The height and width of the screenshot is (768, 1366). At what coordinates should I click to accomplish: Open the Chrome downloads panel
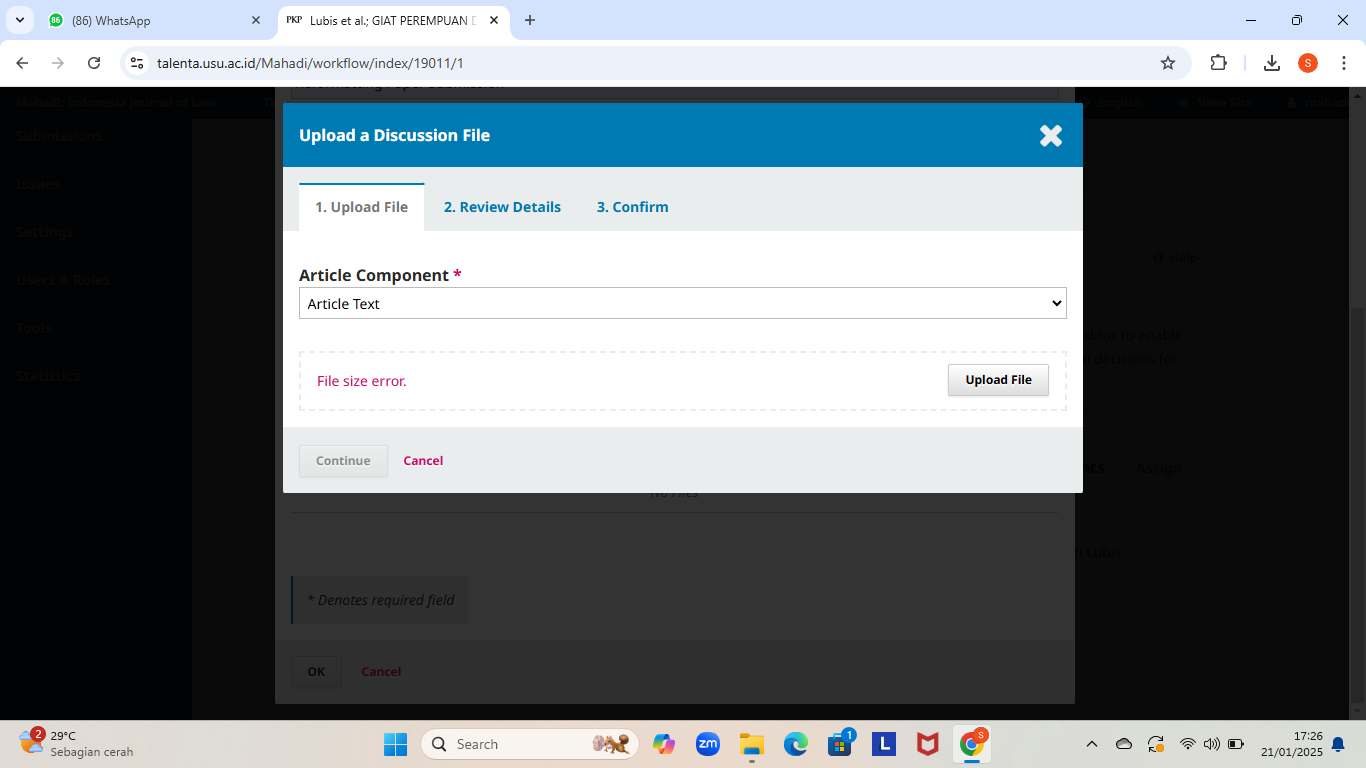pyautogui.click(x=1272, y=63)
